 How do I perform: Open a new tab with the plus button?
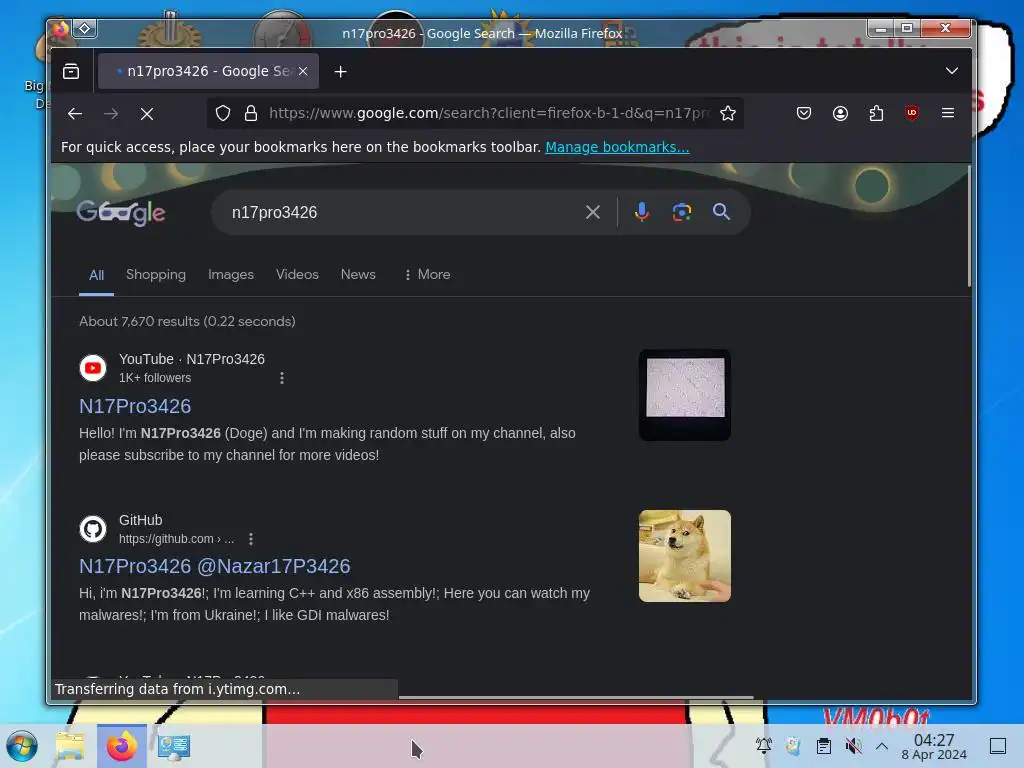click(x=340, y=72)
